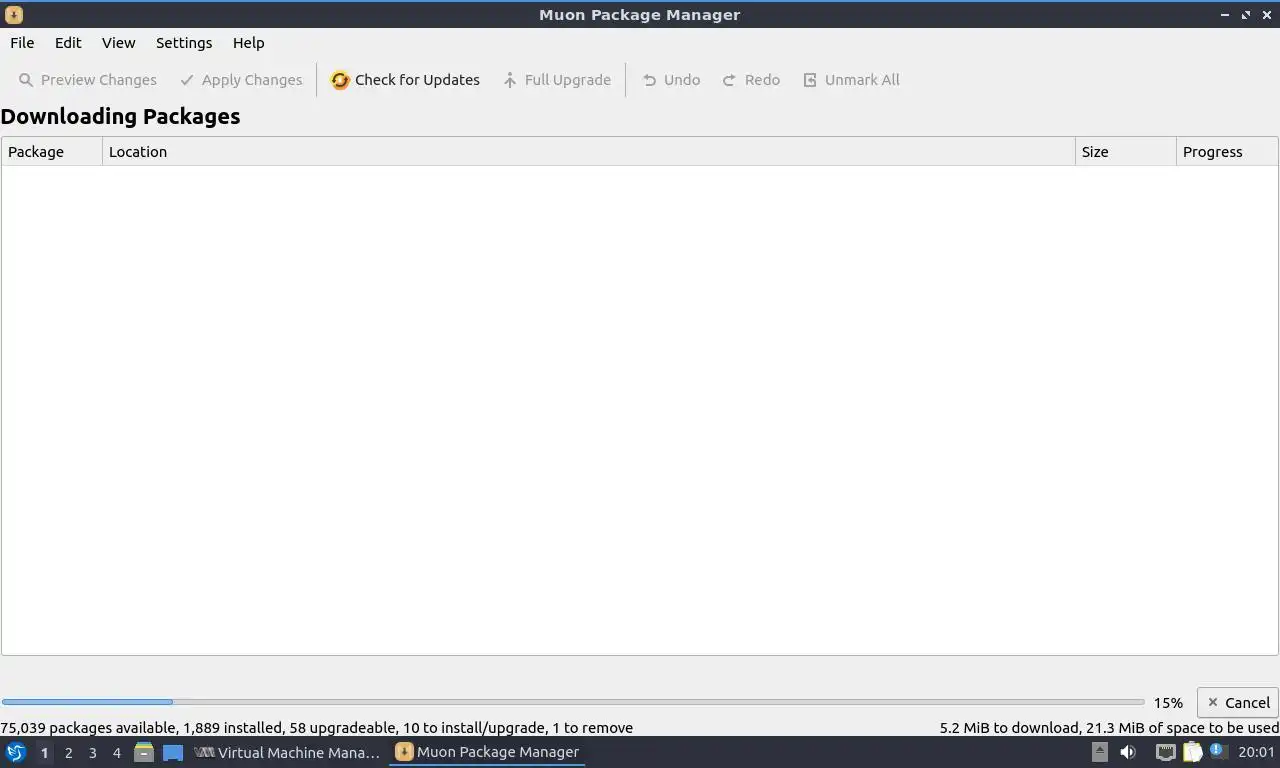Screen dimensions: 1280x768
Task: Open the update notifier tray icon
Action: 1217,750
